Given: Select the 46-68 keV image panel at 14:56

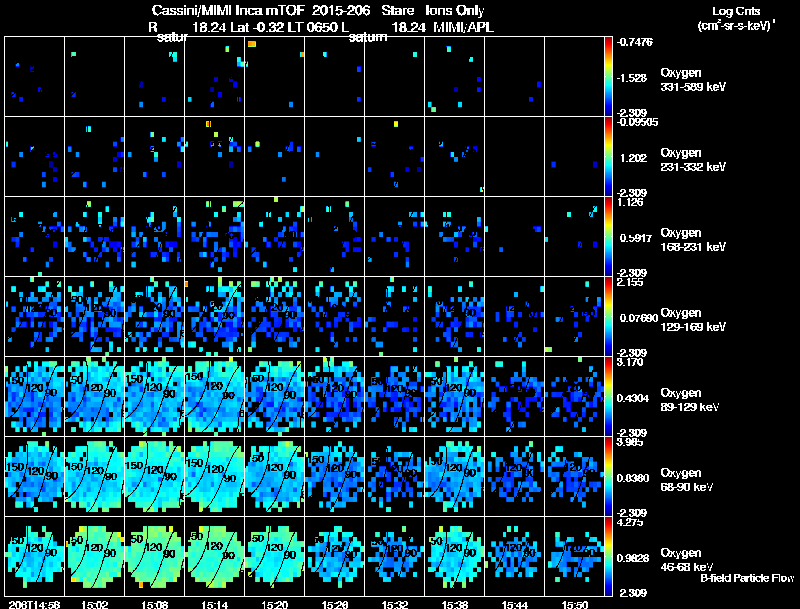Looking at the screenshot, I should coord(35,556).
